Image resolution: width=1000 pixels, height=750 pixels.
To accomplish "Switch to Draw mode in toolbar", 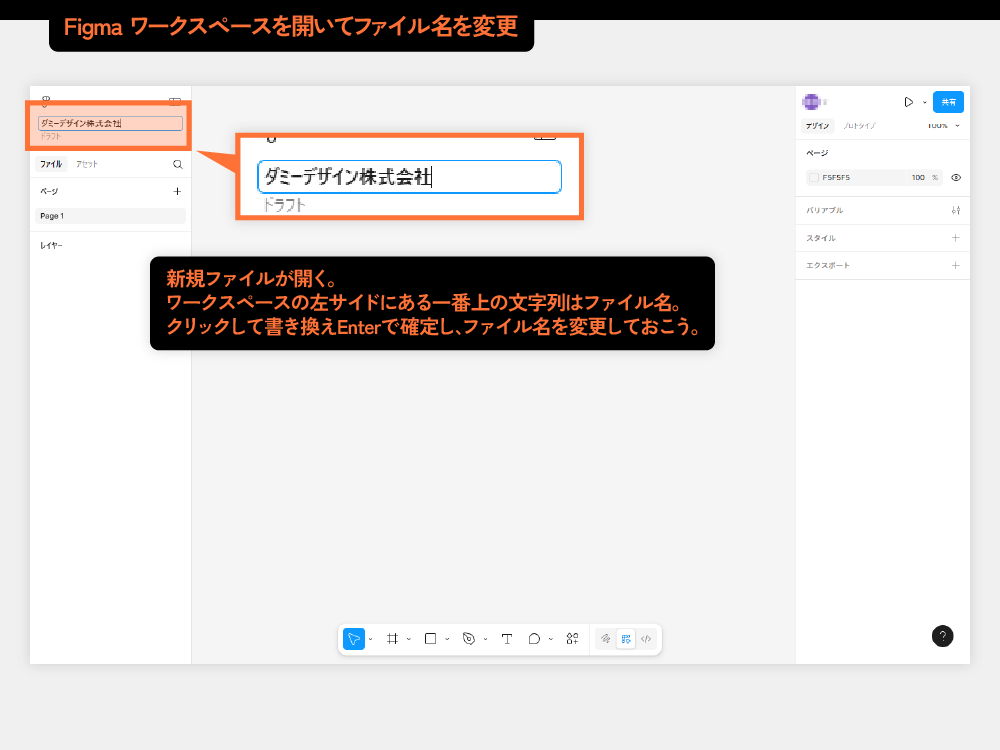I will [x=605, y=639].
